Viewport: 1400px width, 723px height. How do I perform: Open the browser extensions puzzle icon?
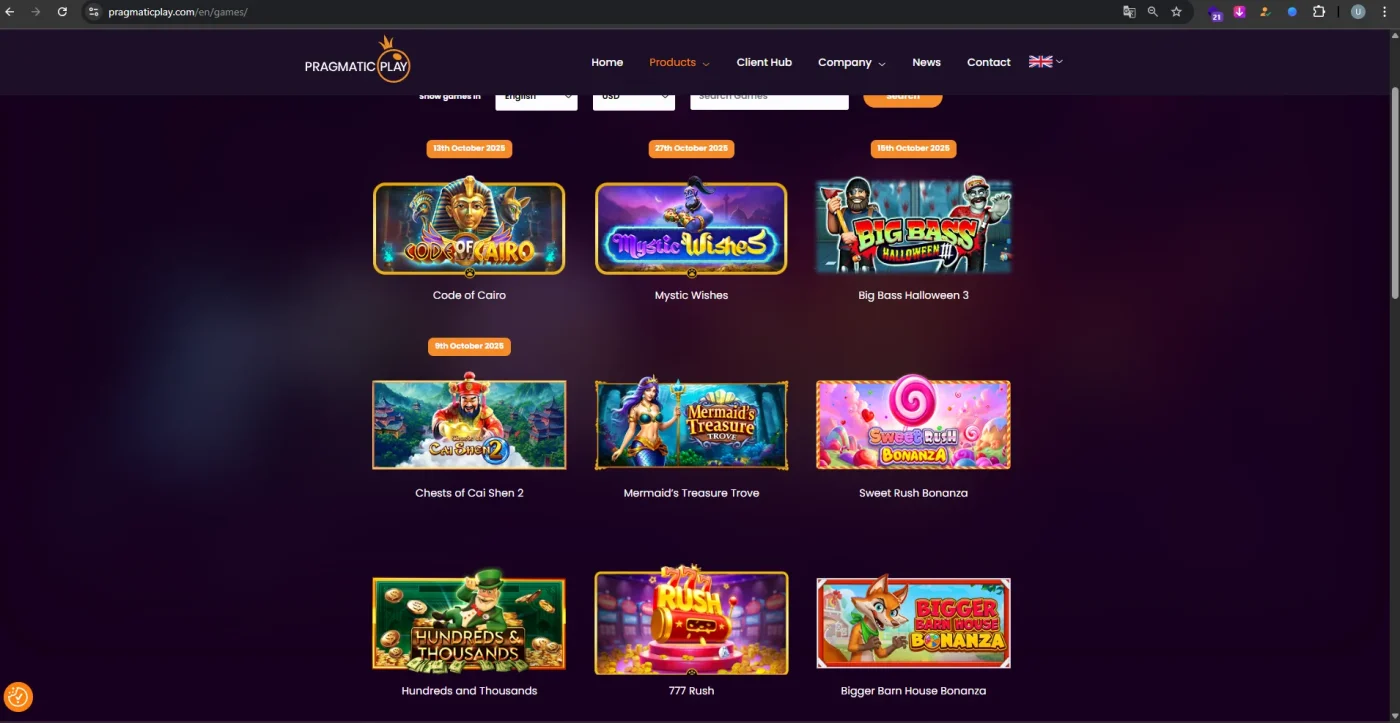coord(1318,12)
